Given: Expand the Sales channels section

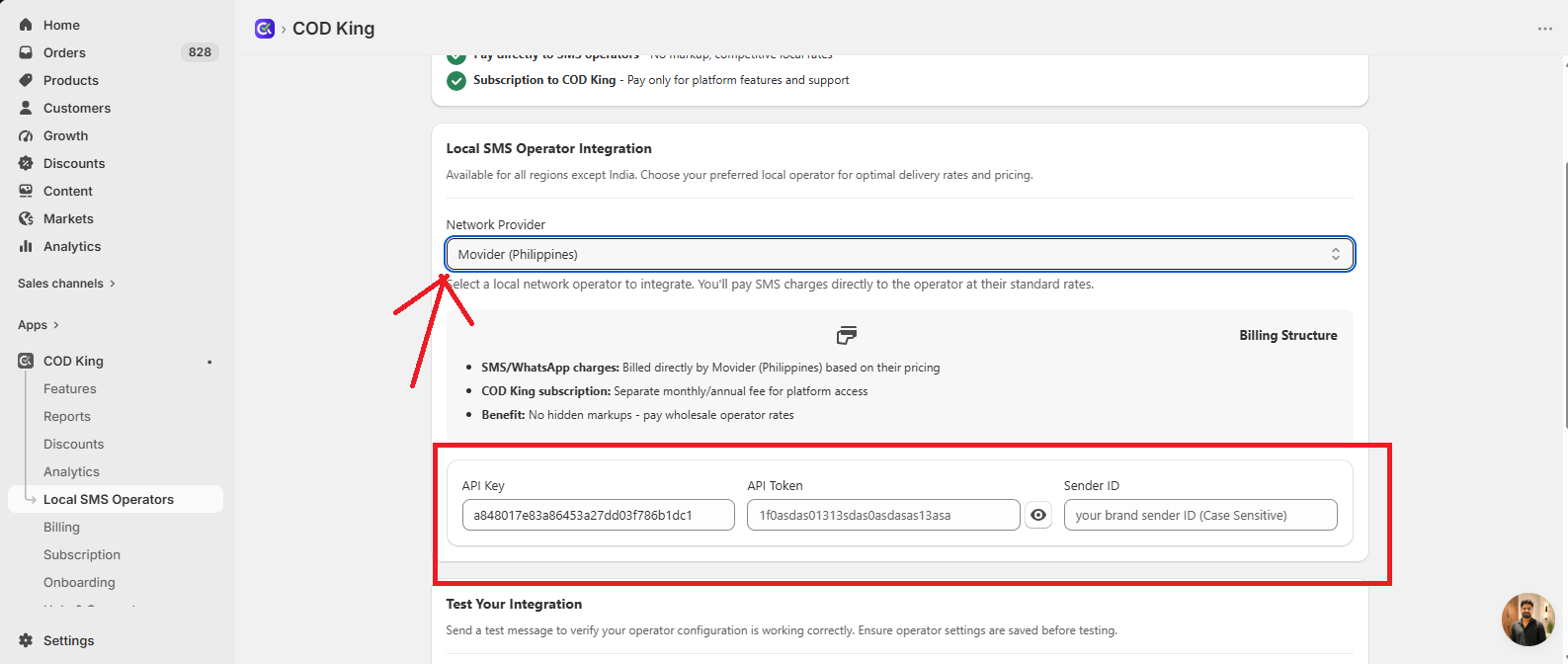Looking at the screenshot, I should pos(66,284).
